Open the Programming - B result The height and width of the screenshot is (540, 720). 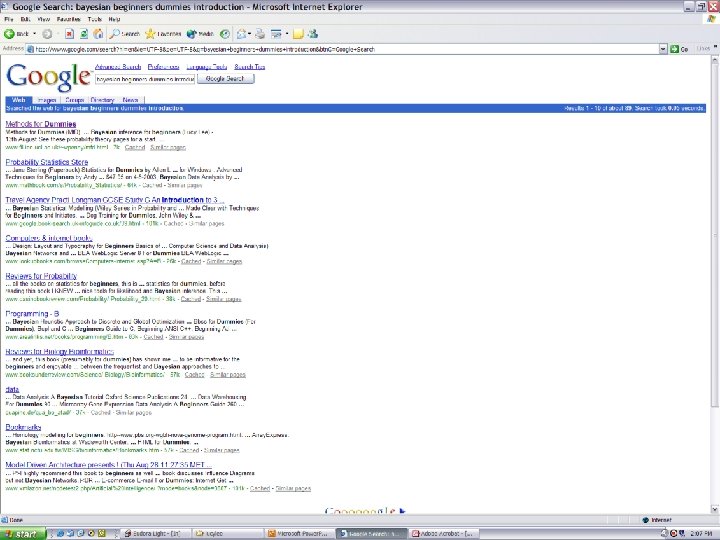pos(32,314)
